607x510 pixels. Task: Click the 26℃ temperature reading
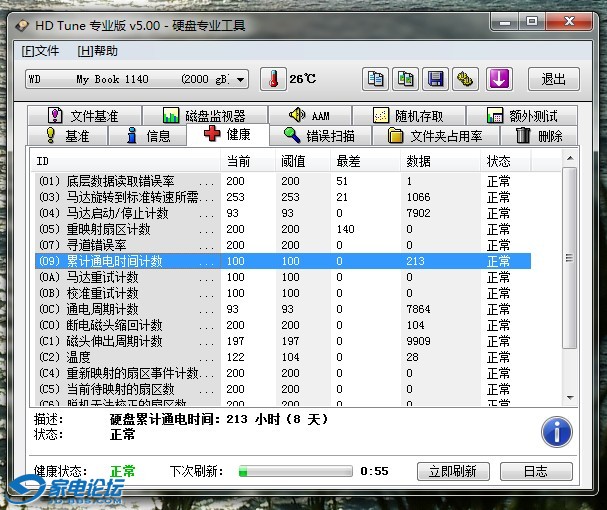coord(303,79)
